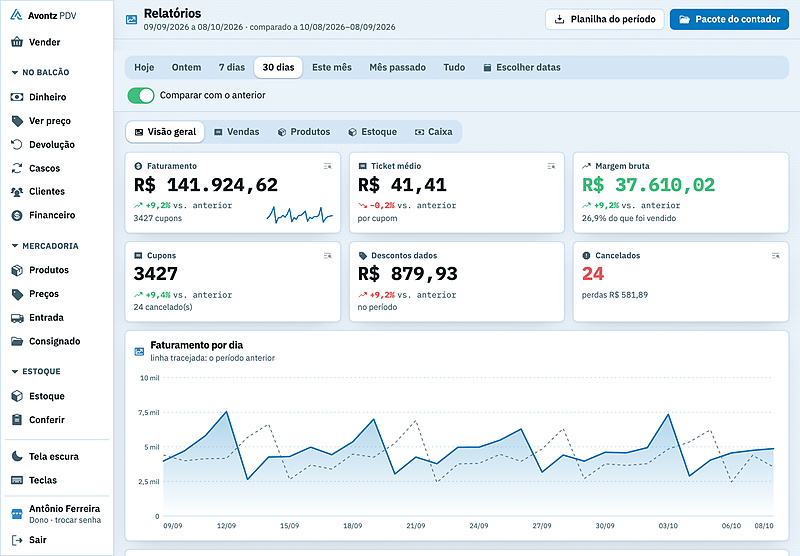Open Dinheiro cash icon in sidebar
The height and width of the screenshot is (556, 800).
[x=17, y=97]
